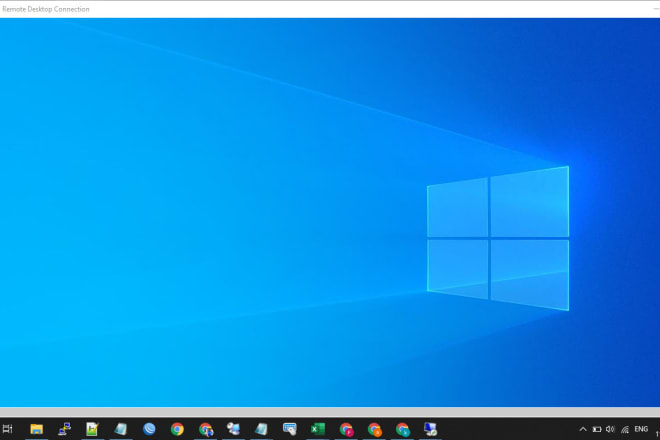Click the keys-and-monitor taskbar icon beside Chrome

[x=233, y=429]
